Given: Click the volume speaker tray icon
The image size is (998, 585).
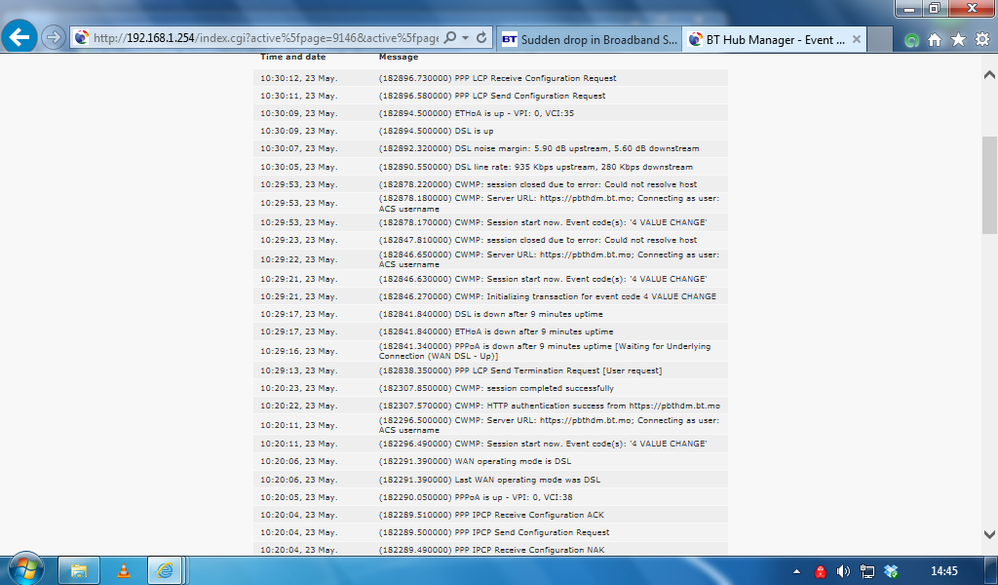Looking at the screenshot, I should point(843,572).
